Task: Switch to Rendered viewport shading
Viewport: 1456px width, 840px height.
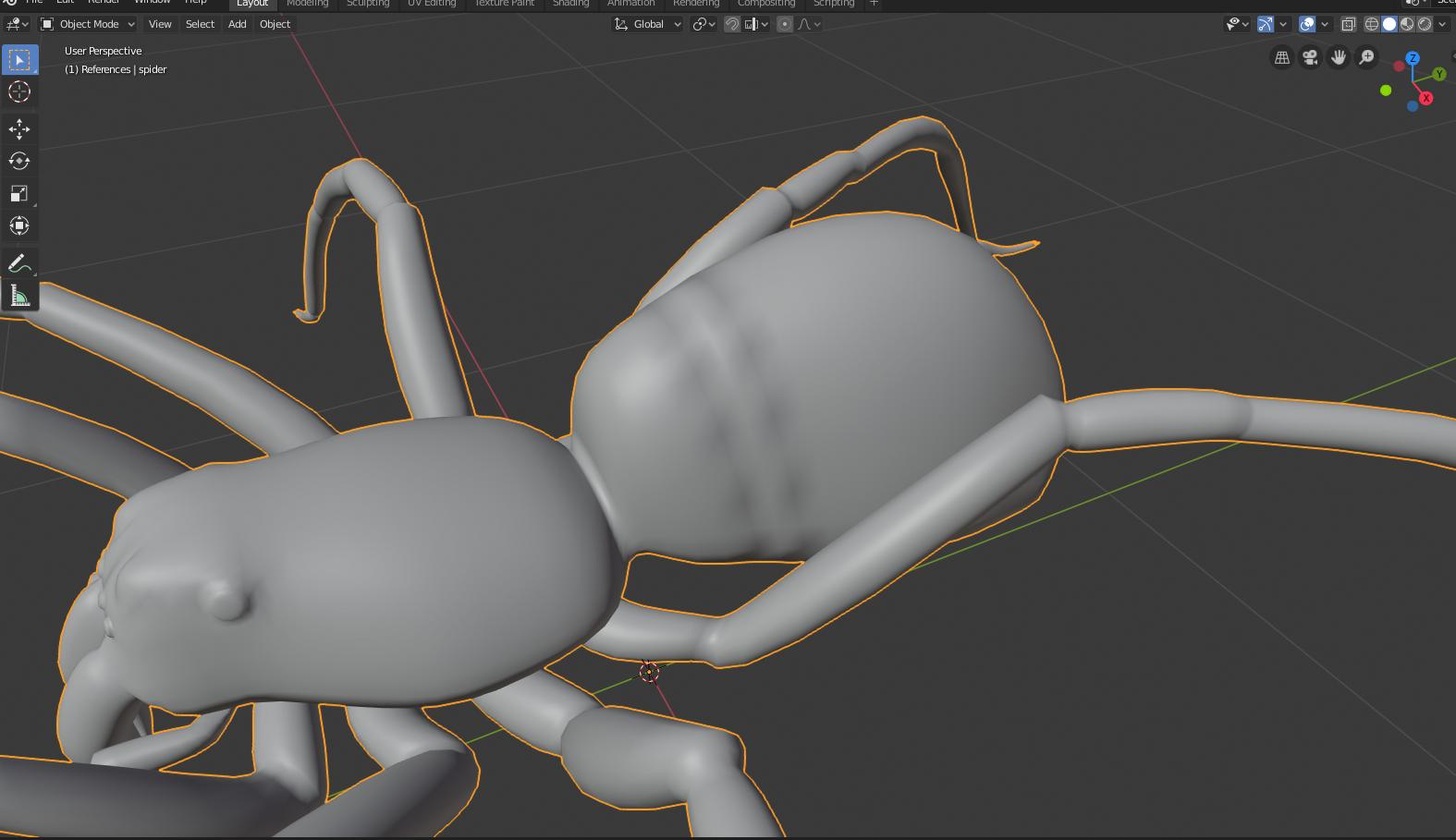Action: (1425, 24)
